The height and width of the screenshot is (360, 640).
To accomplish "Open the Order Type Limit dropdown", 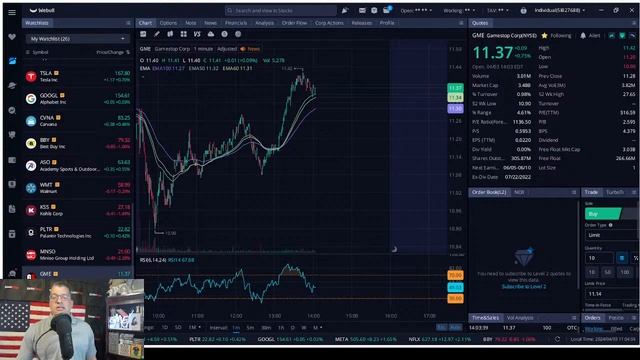I will pyautogui.click(x=612, y=235).
